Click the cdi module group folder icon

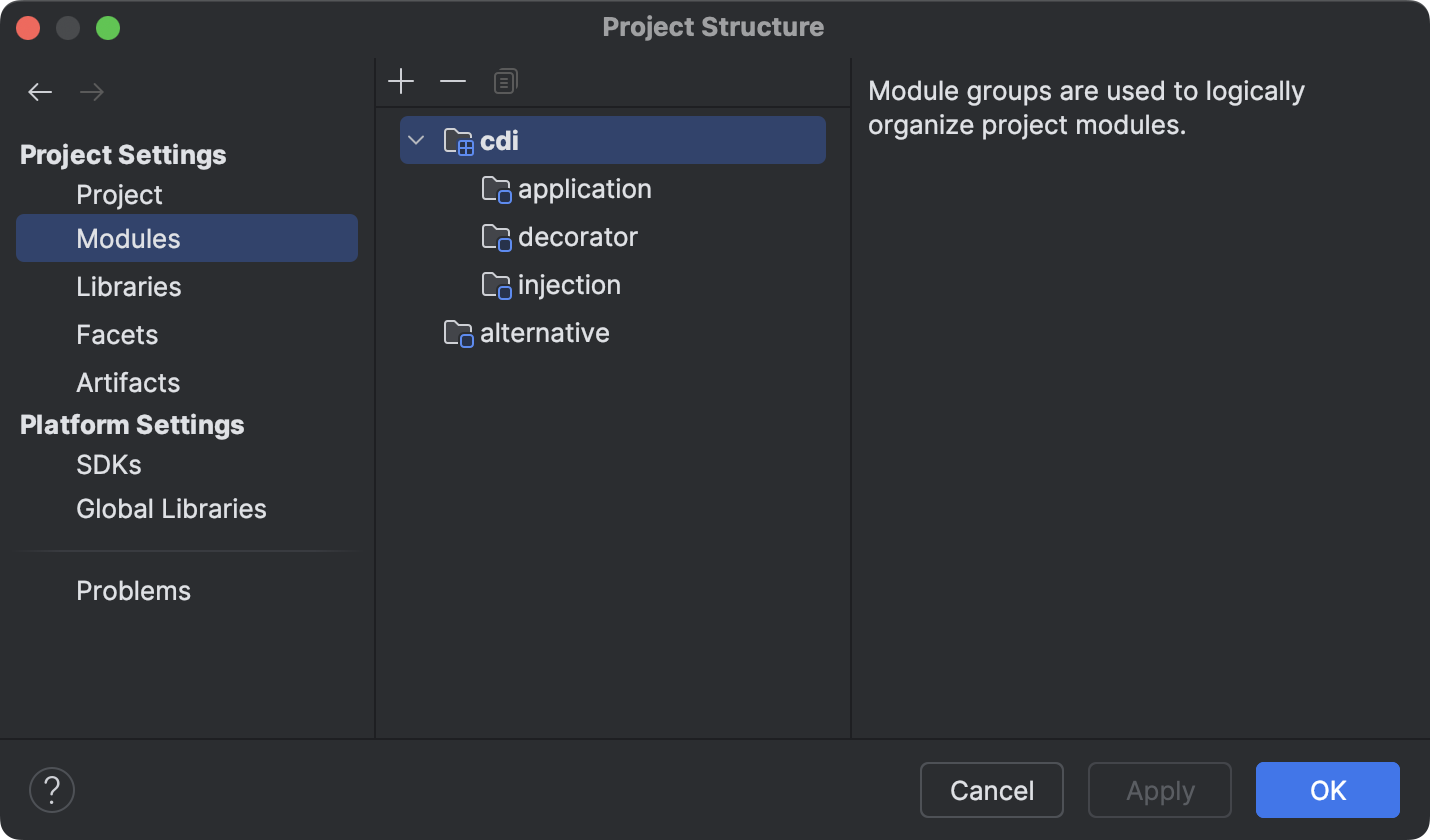point(457,140)
